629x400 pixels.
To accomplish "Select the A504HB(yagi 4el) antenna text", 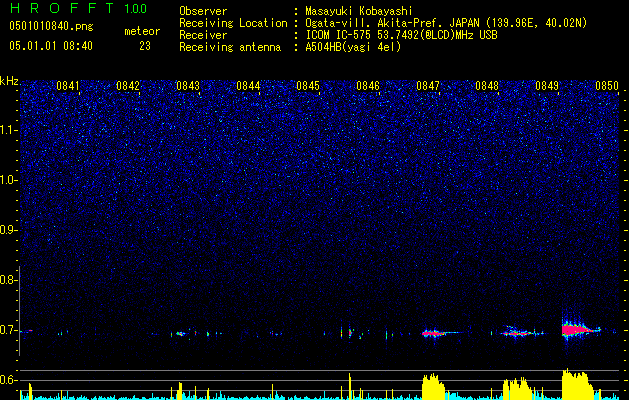I will (353, 47).
